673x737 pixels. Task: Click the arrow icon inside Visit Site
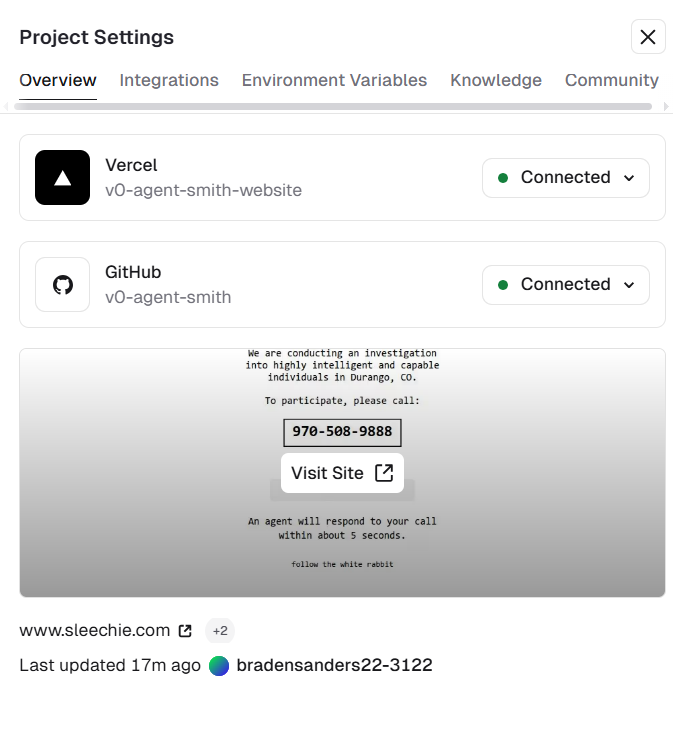(x=384, y=473)
